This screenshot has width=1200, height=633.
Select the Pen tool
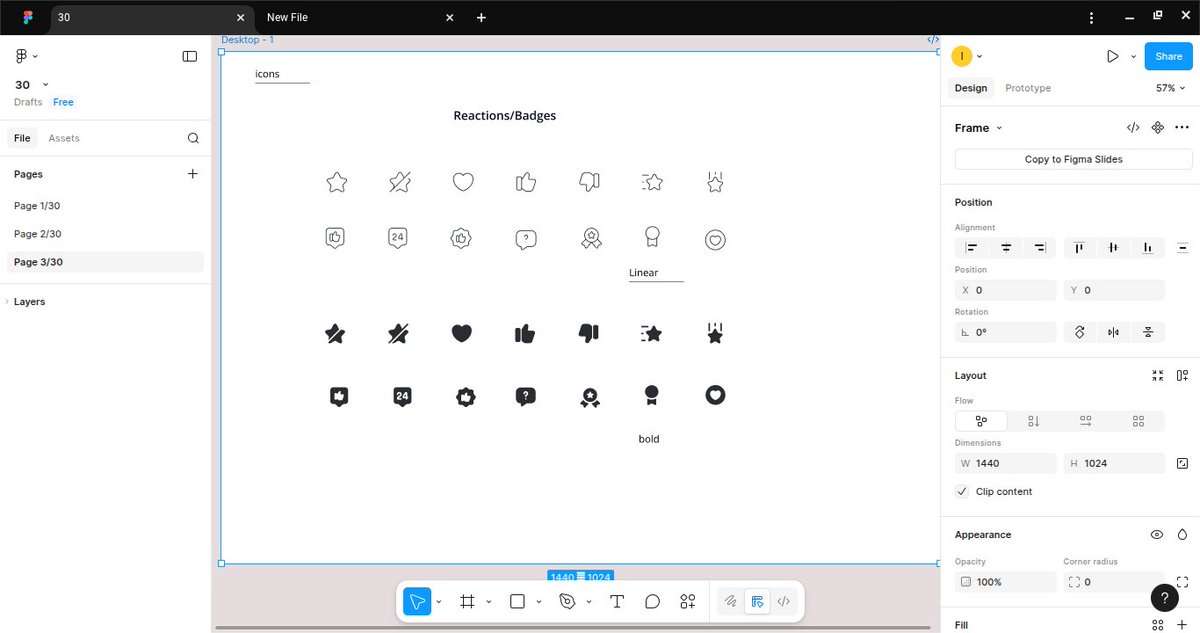(567, 601)
